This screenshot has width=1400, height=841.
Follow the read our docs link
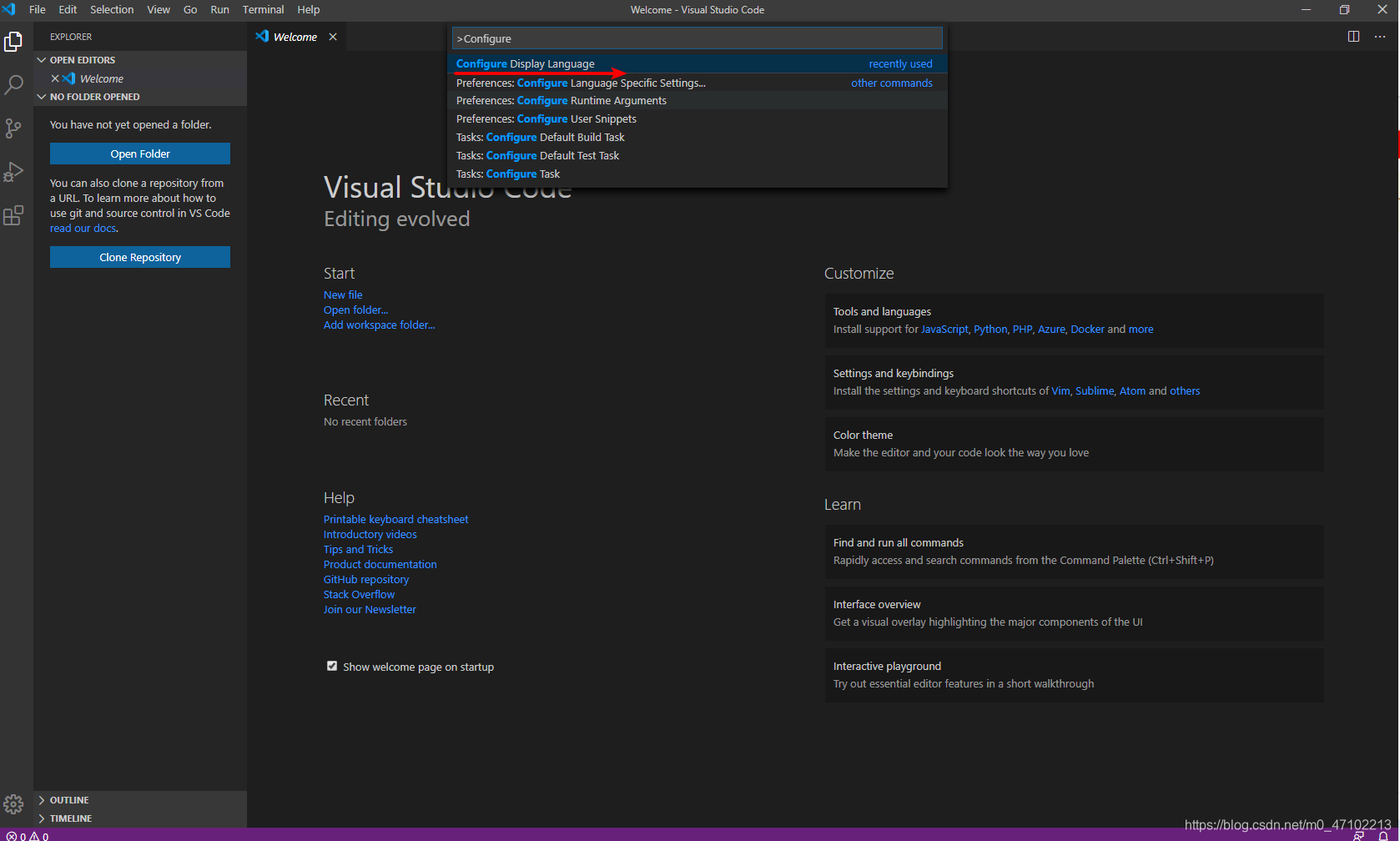(x=83, y=228)
